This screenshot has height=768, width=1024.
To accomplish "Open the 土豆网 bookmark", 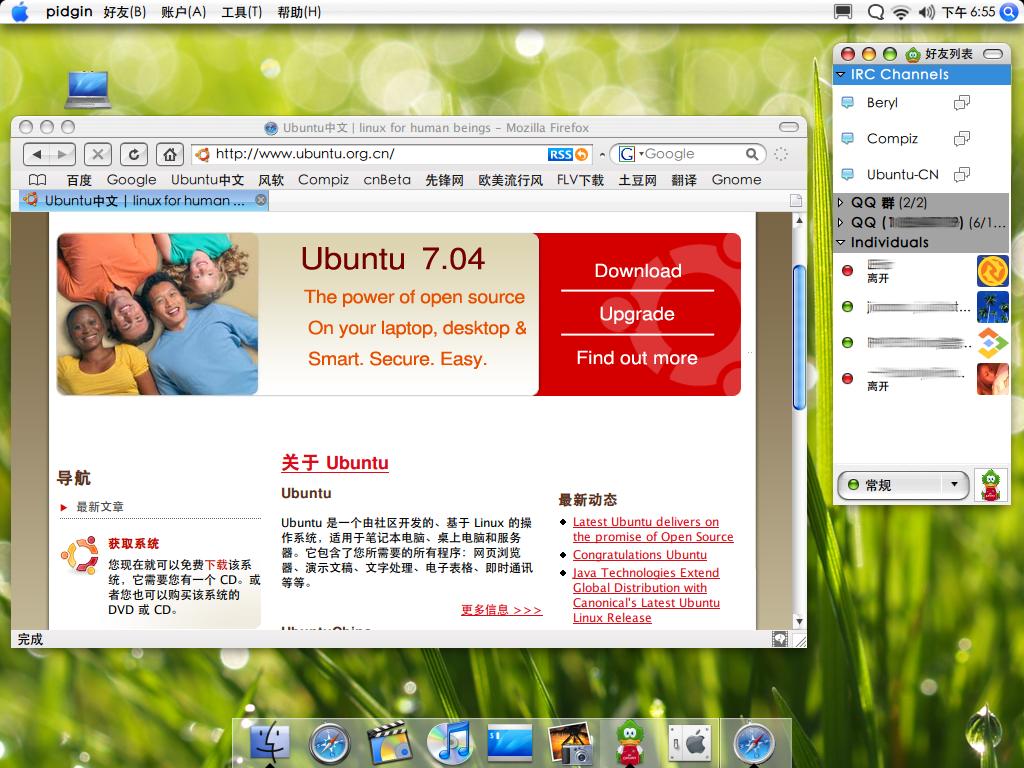I will click(637, 180).
